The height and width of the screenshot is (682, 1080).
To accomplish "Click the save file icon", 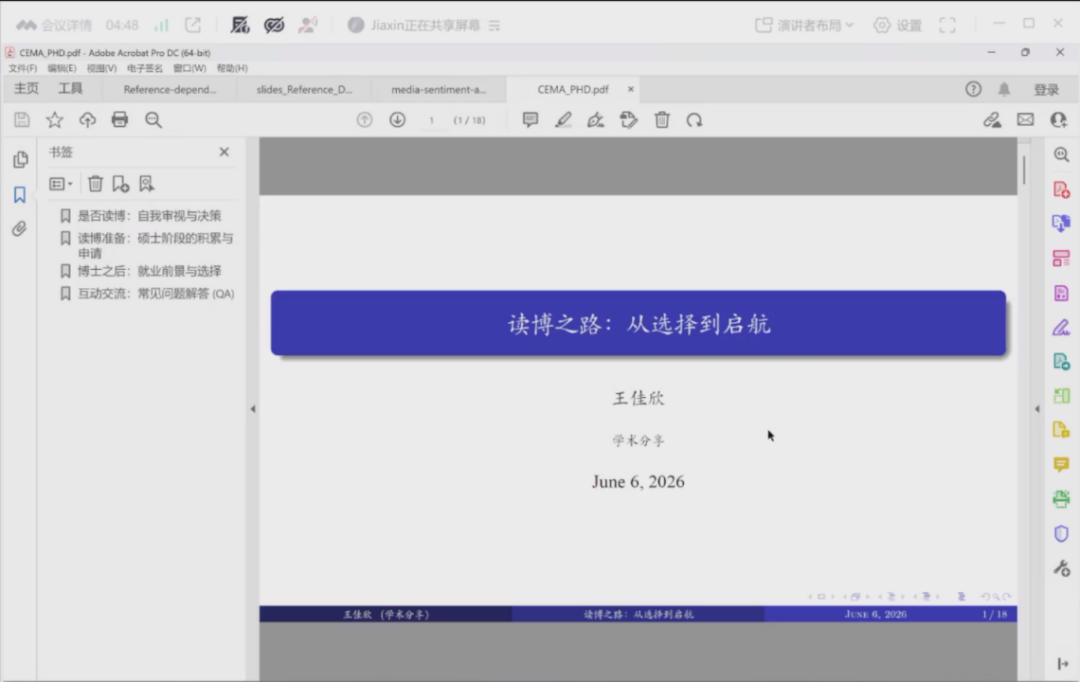I will (22, 120).
